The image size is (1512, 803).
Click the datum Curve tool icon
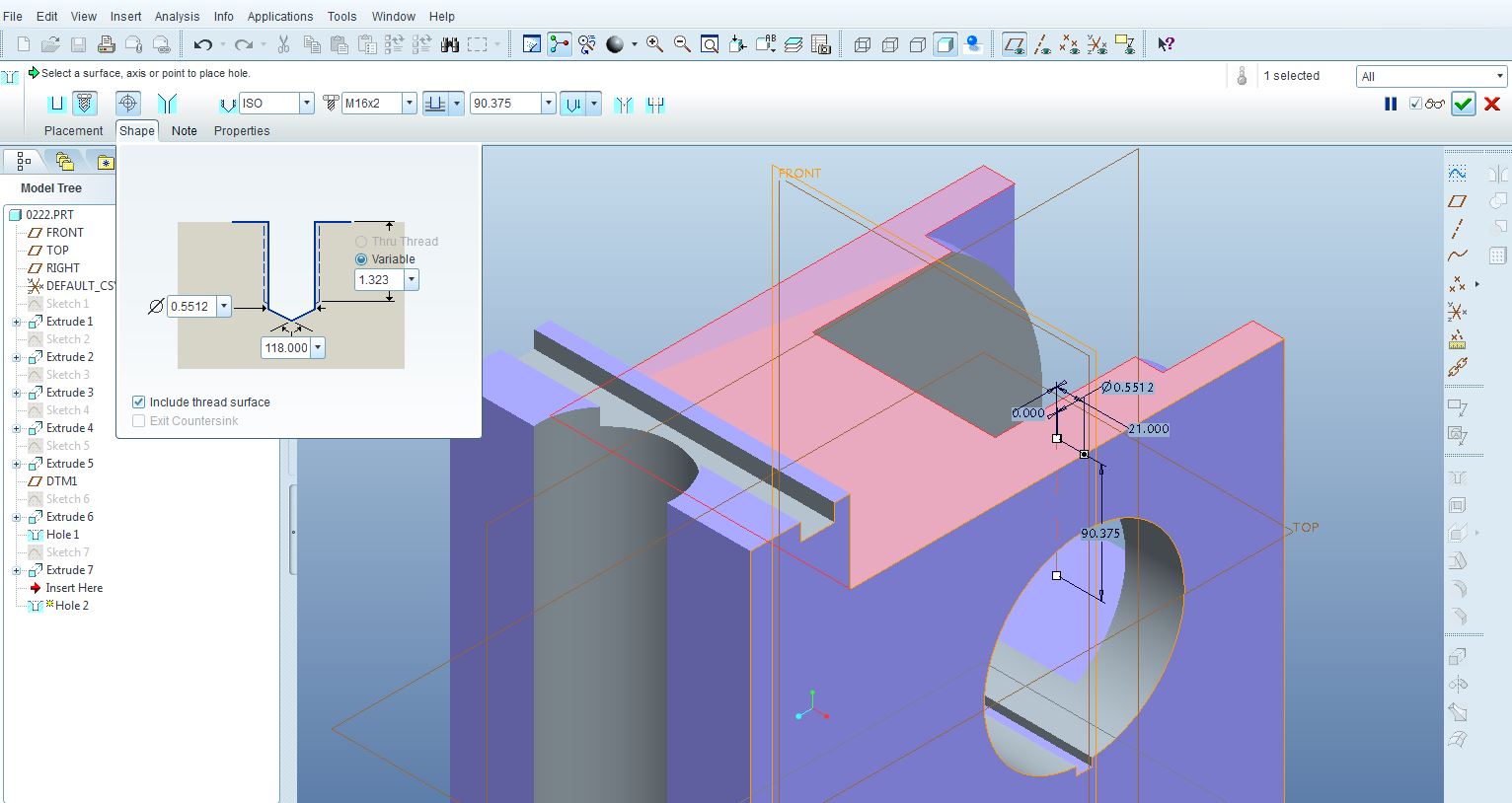[1457, 256]
